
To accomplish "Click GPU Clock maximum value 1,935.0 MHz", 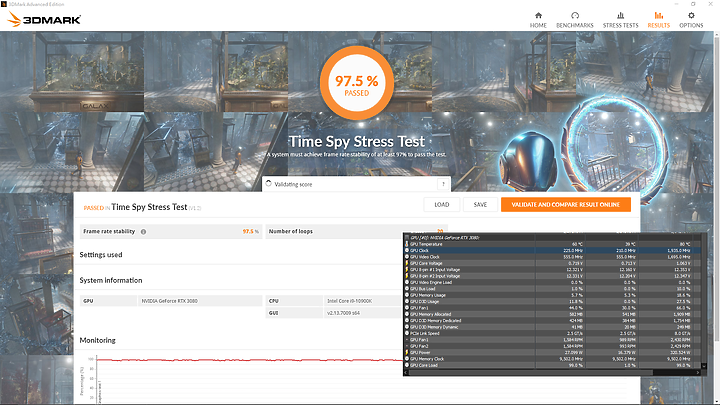I will [x=679, y=250].
